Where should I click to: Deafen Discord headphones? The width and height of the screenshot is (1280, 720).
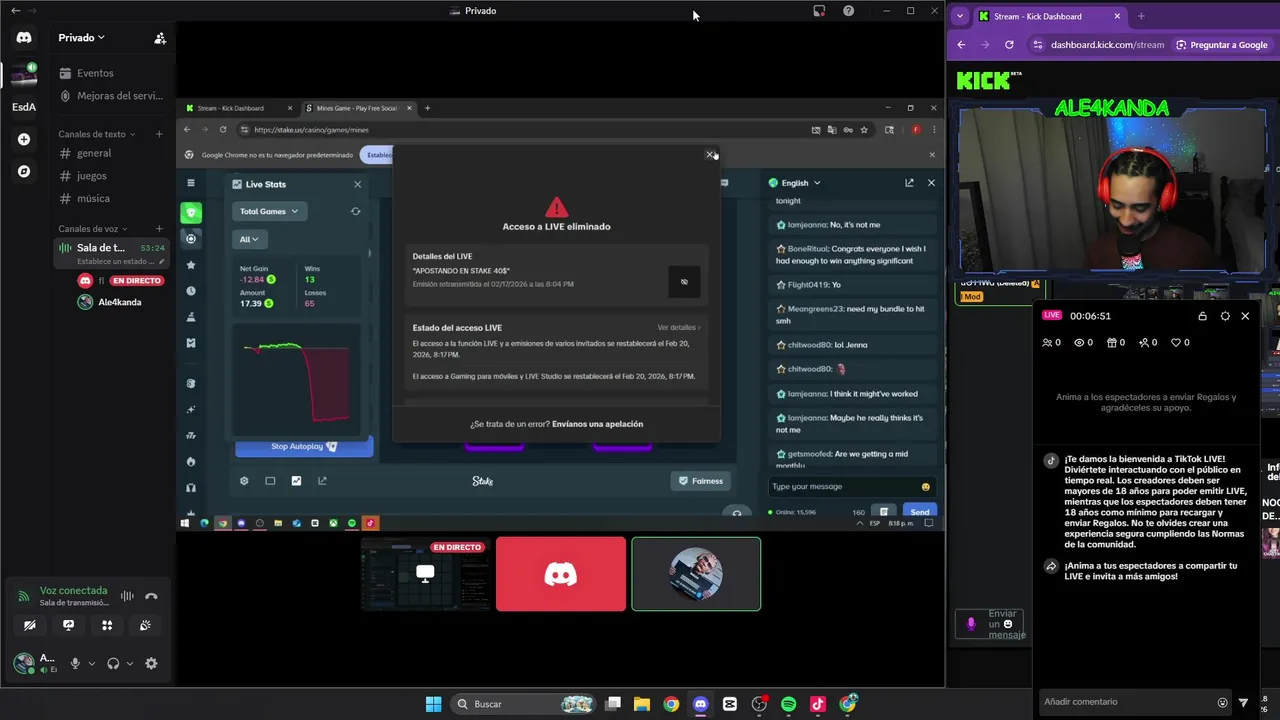(113, 663)
